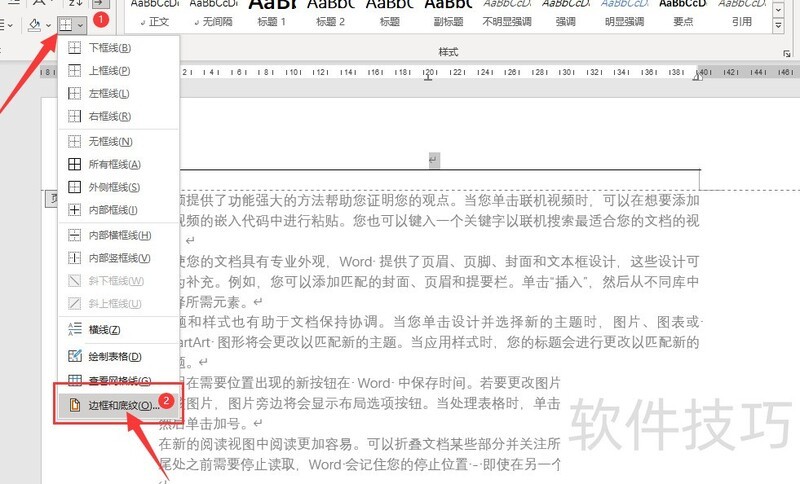Apply the 副标题 style
The height and width of the screenshot is (484, 800).
coord(448,12)
